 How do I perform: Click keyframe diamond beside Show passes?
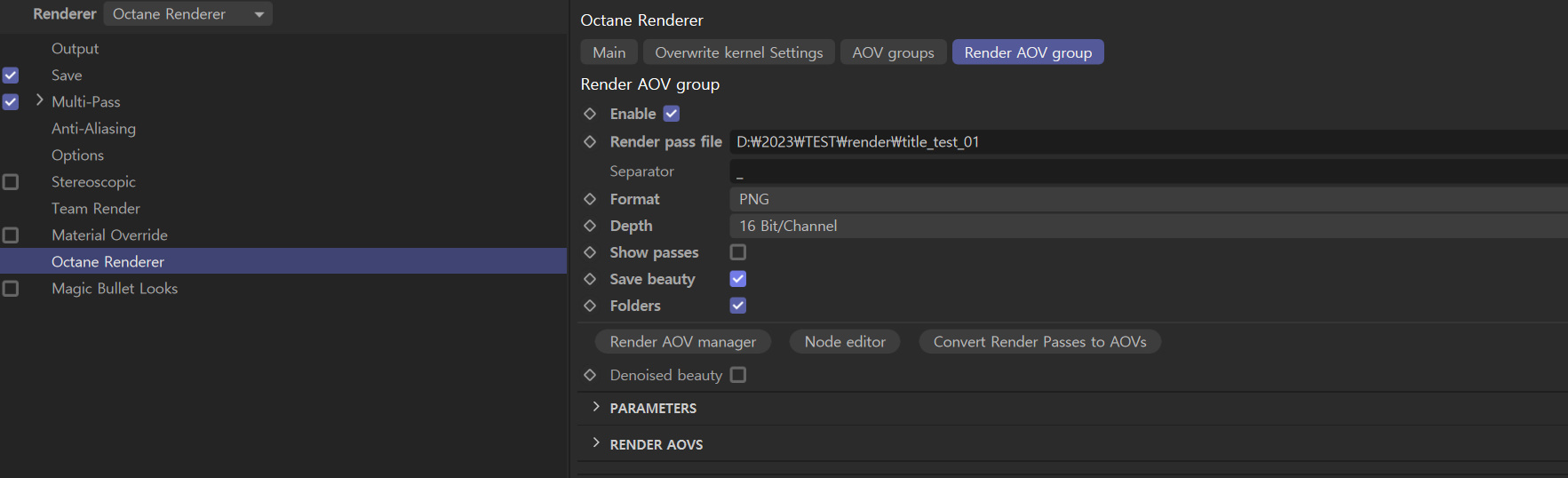[x=590, y=252]
